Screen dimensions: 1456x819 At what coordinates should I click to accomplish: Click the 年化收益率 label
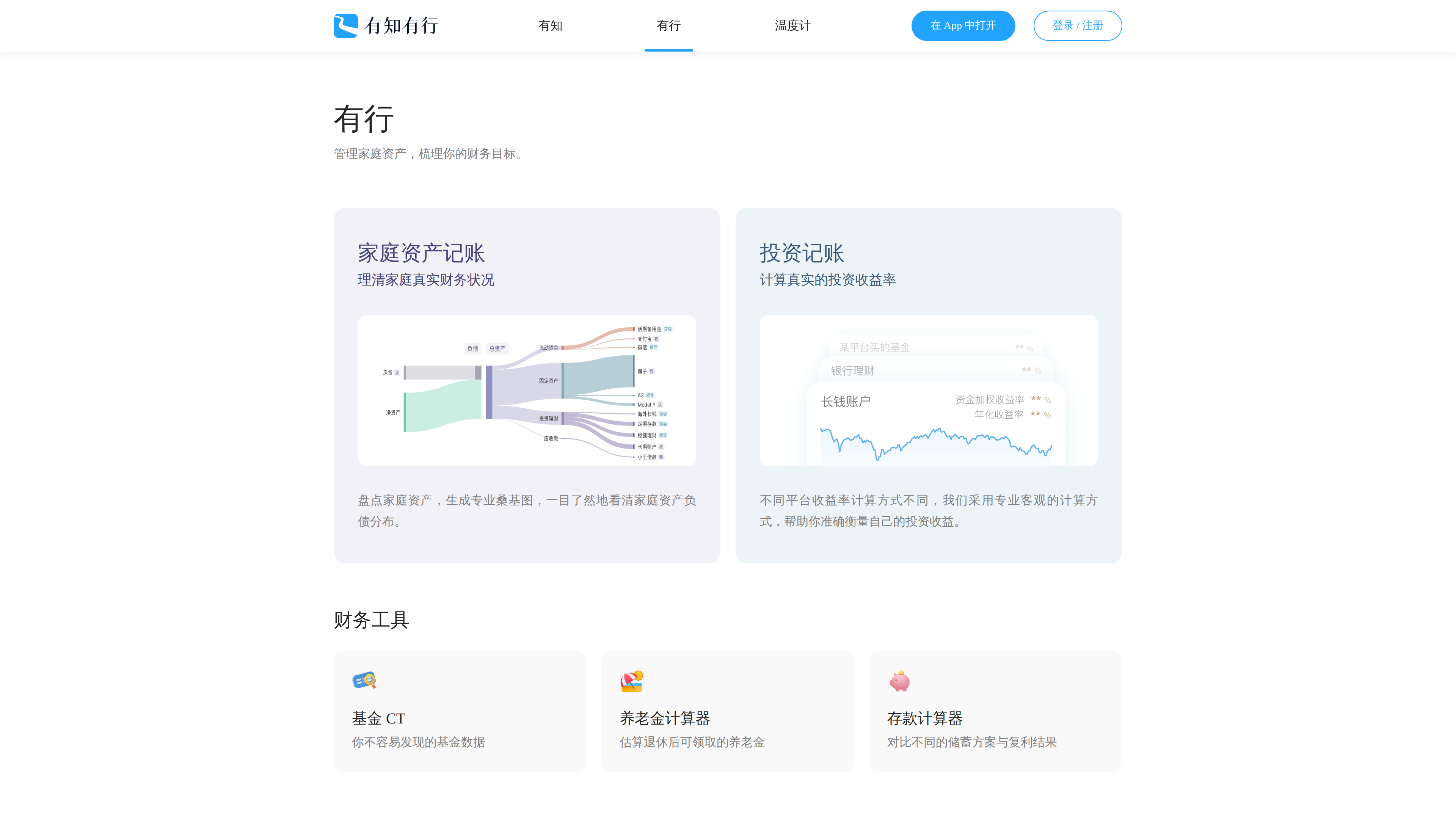999,415
